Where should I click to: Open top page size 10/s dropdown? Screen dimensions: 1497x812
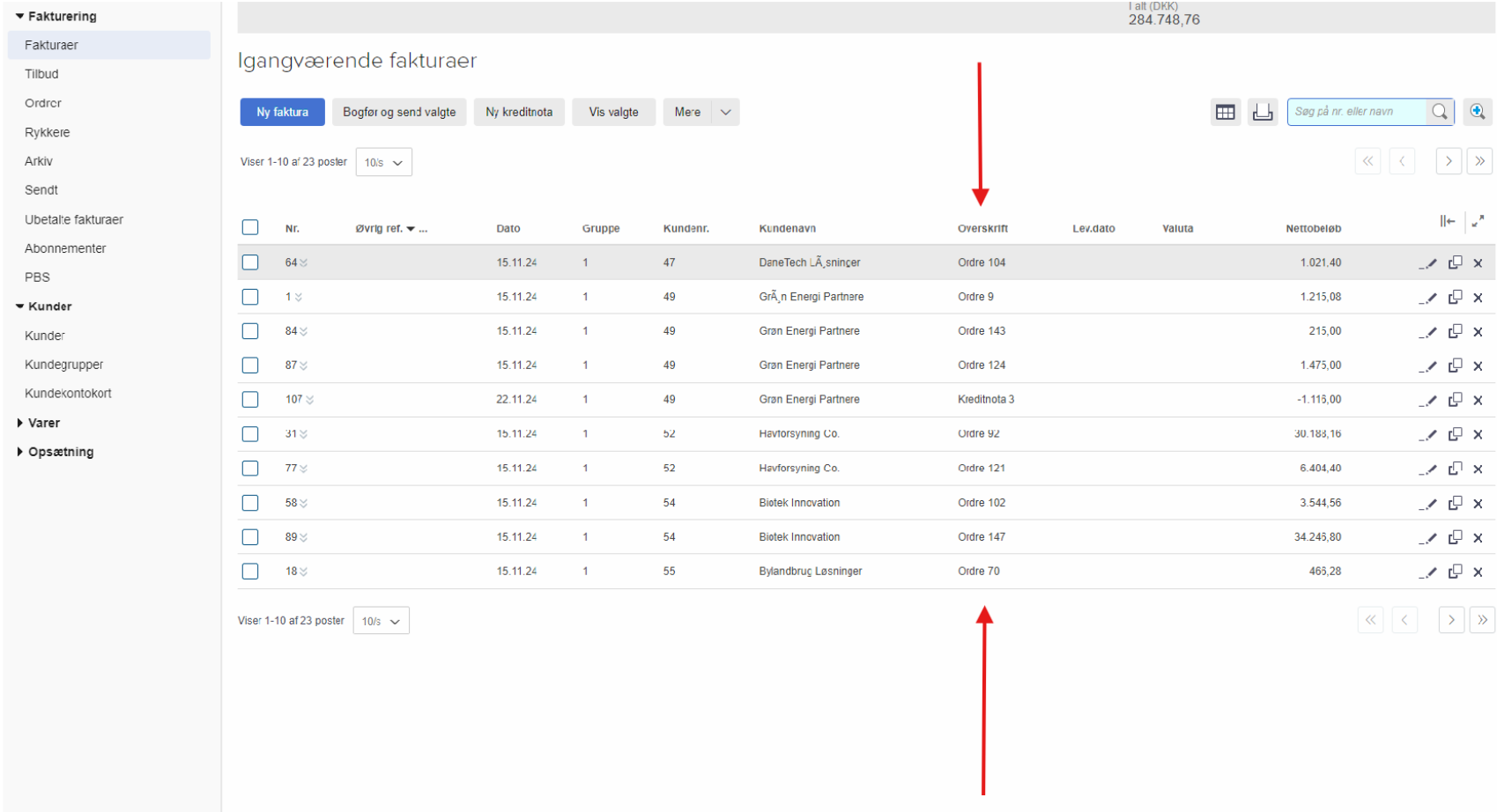(383, 162)
